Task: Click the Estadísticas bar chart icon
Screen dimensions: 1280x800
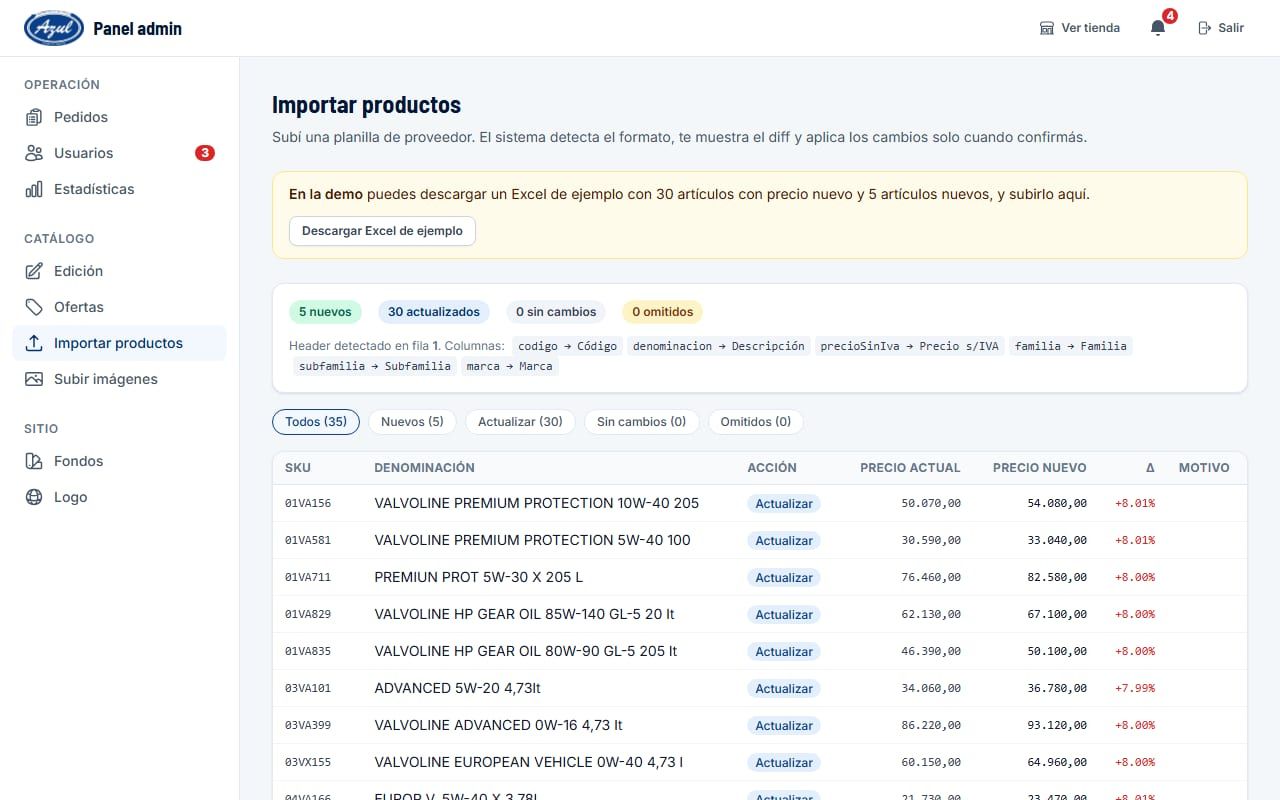Action: 34,189
